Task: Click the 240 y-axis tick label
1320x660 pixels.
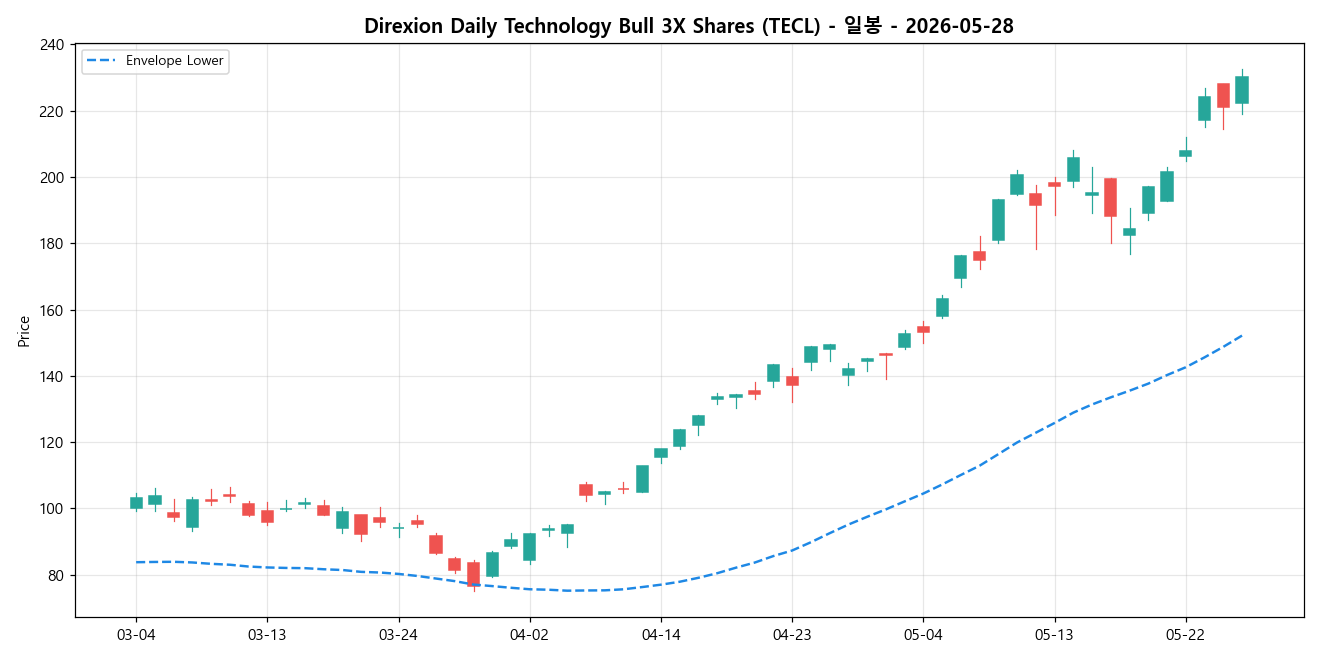Action: tap(54, 45)
